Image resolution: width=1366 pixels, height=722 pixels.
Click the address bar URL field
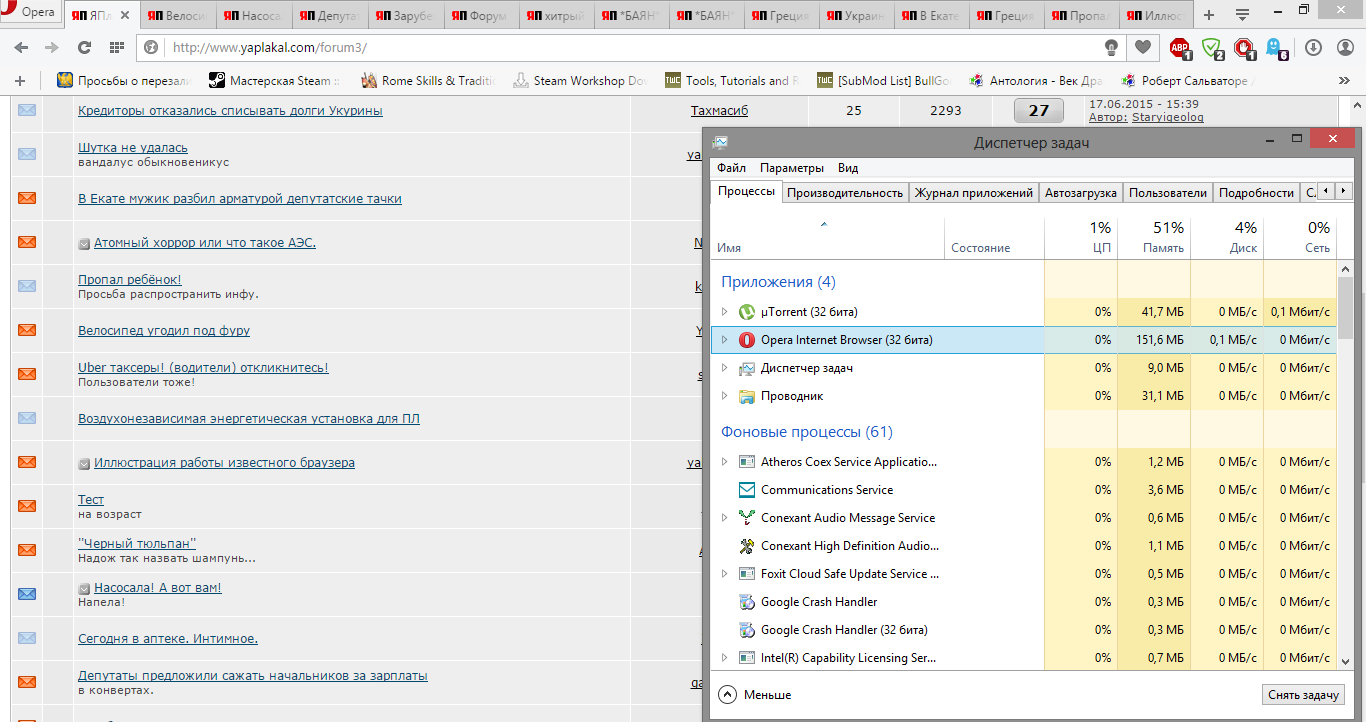point(630,47)
